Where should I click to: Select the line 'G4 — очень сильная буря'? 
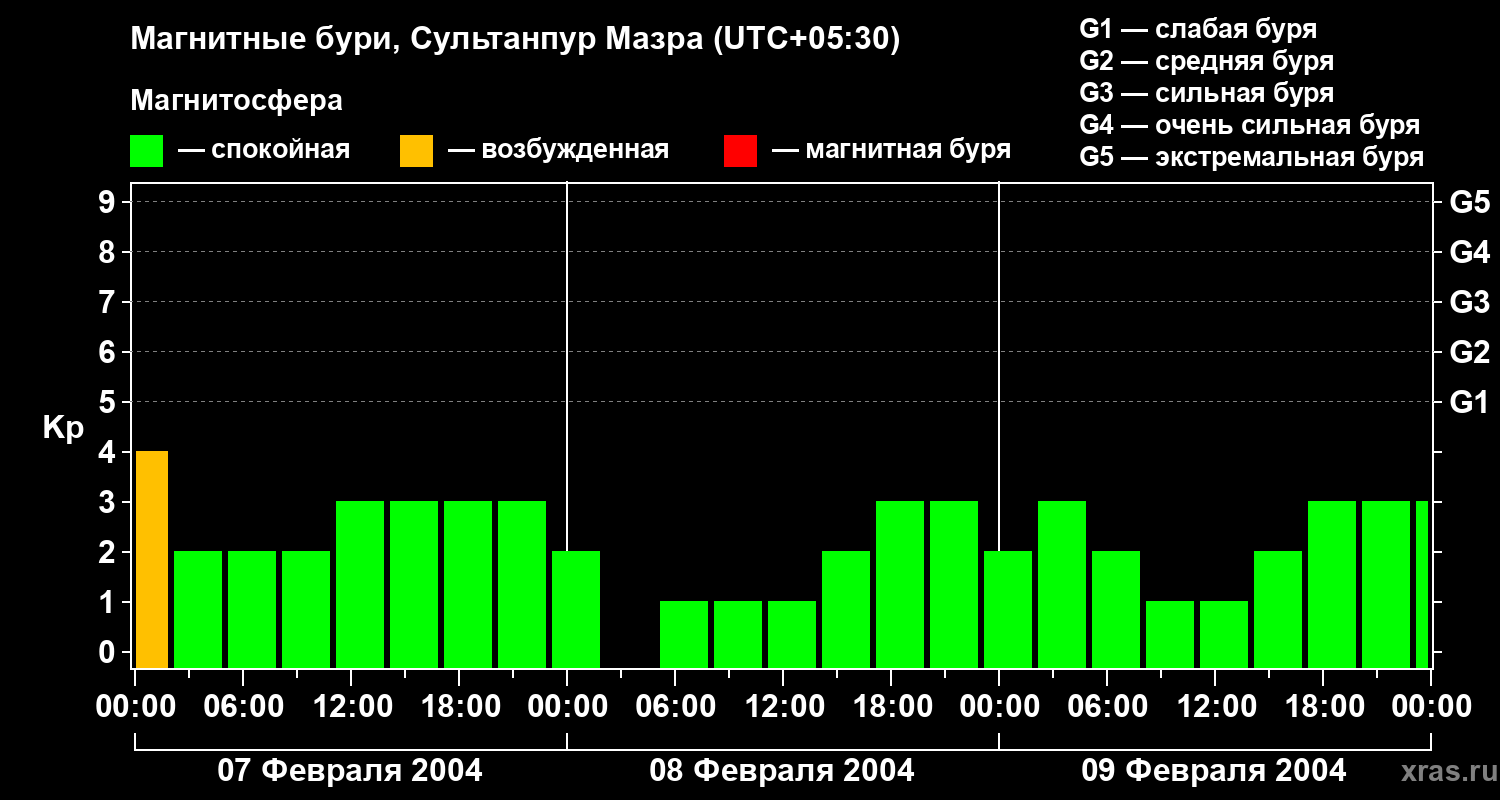1249,125
